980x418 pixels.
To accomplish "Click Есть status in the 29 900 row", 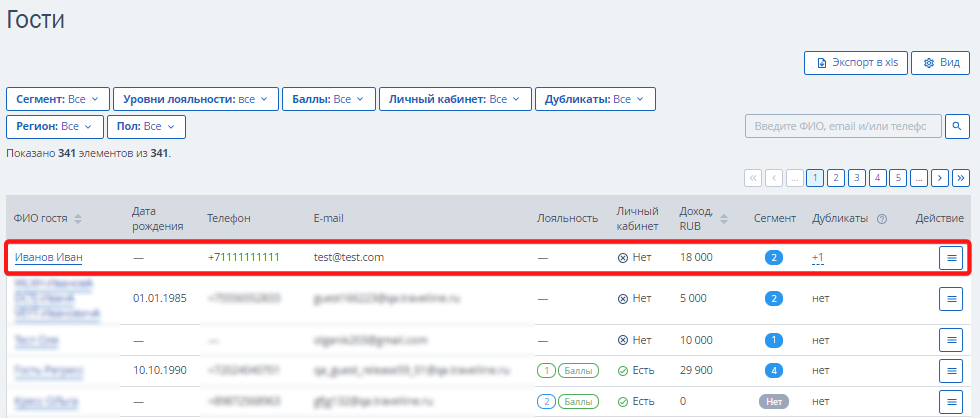I will coord(636,371).
